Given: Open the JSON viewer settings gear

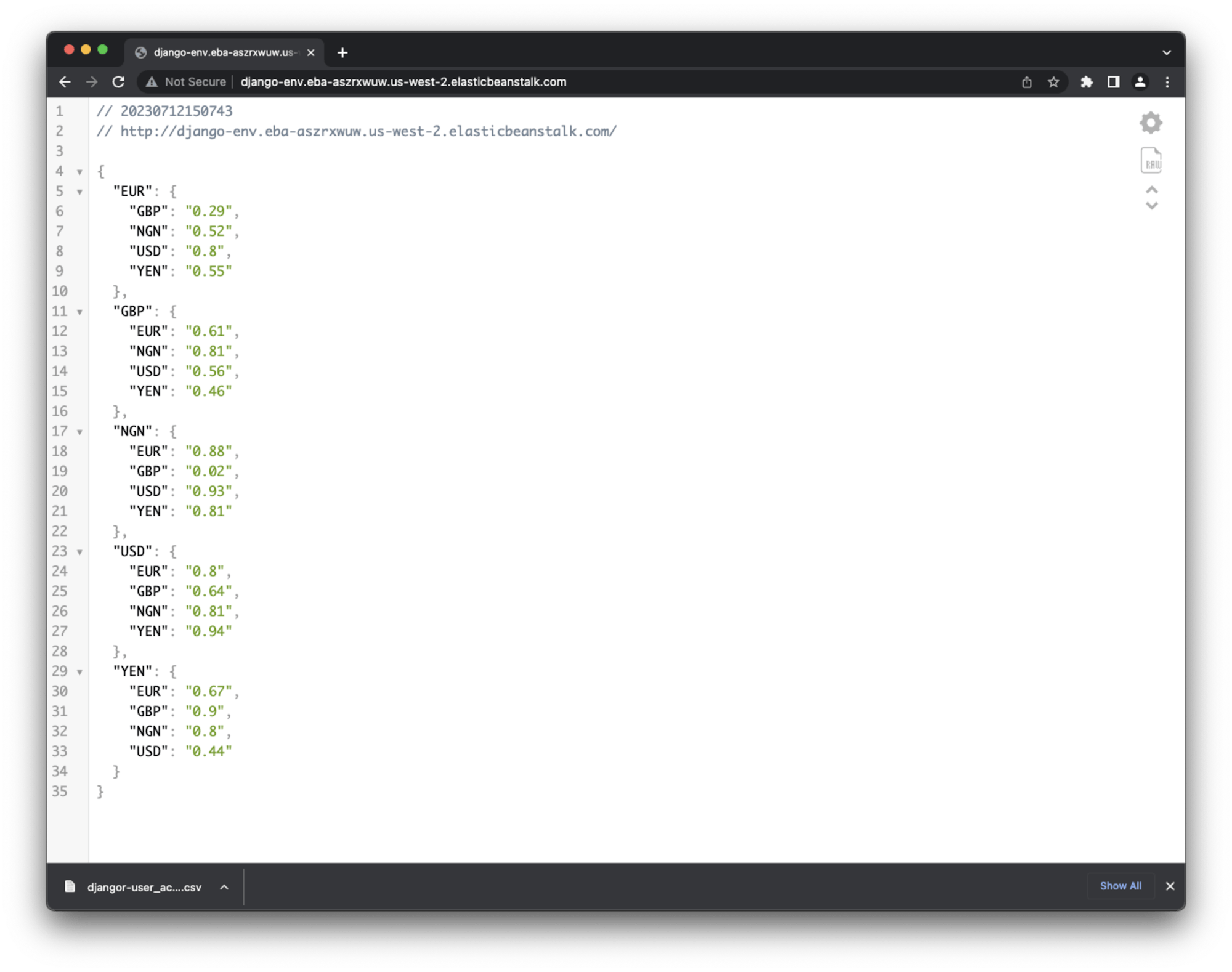Looking at the screenshot, I should [1150, 123].
